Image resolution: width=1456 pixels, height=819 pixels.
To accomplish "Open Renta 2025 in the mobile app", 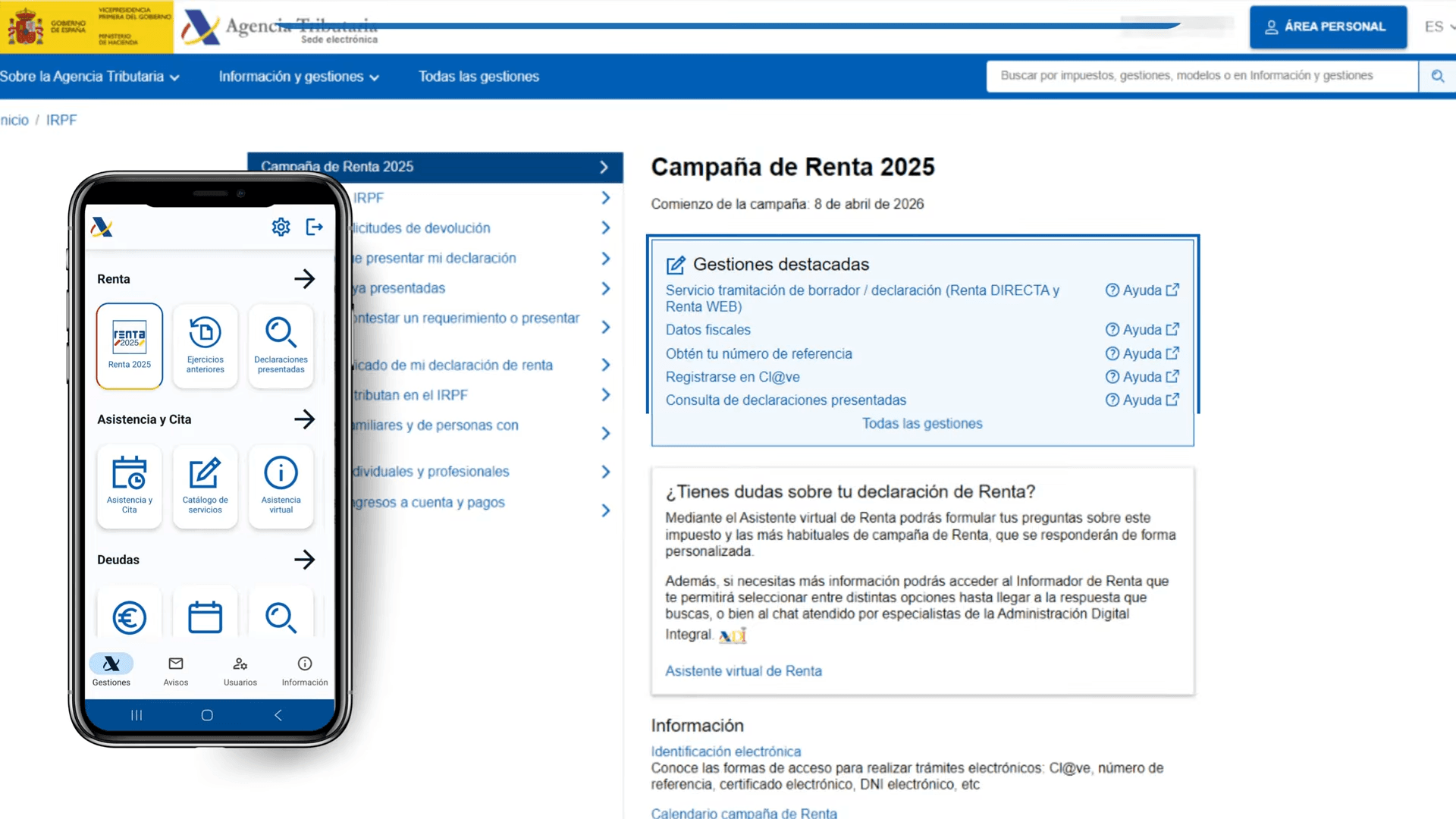I will point(129,346).
